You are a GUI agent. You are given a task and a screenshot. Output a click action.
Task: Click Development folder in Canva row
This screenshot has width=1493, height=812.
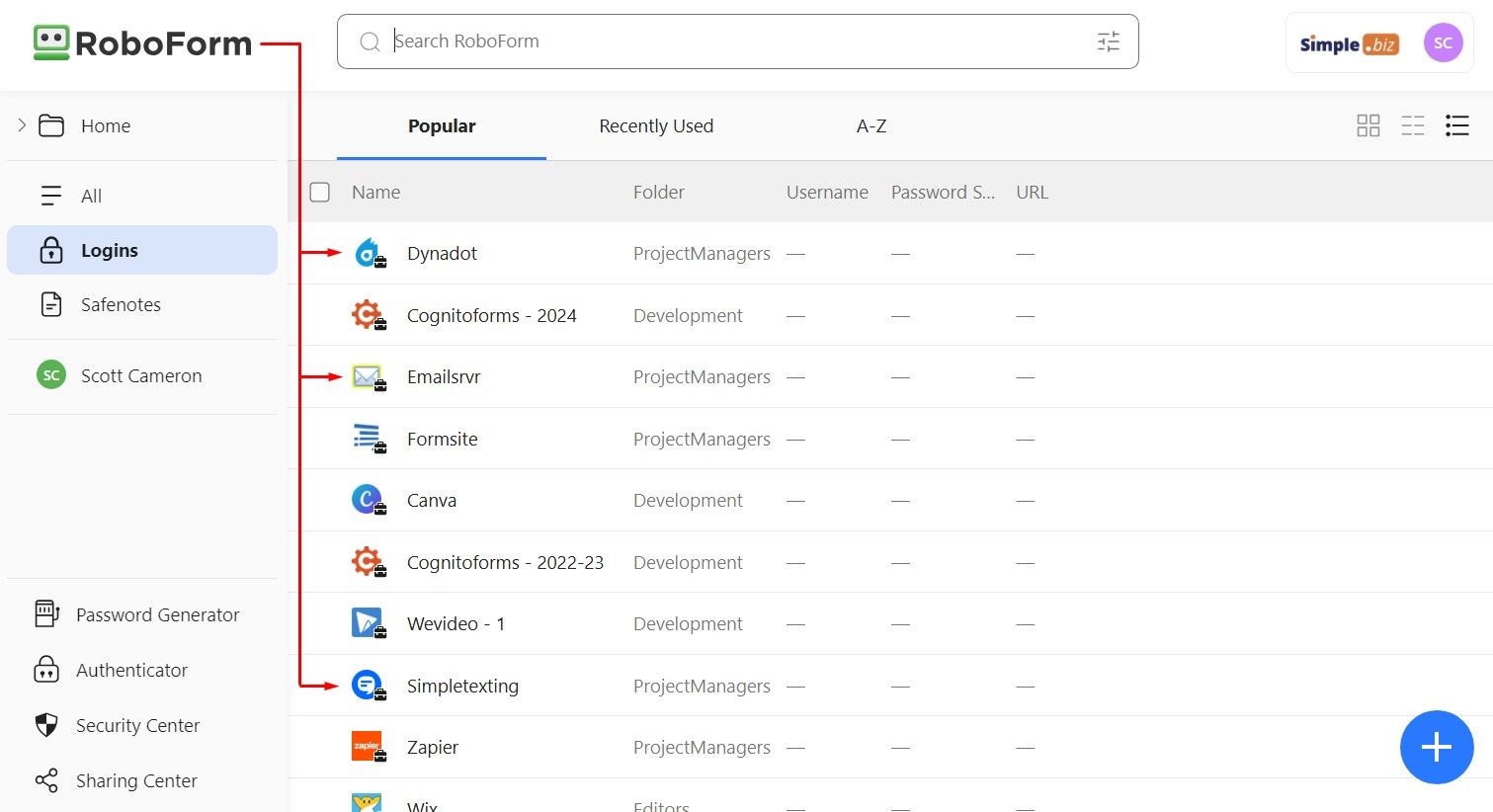(x=688, y=501)
